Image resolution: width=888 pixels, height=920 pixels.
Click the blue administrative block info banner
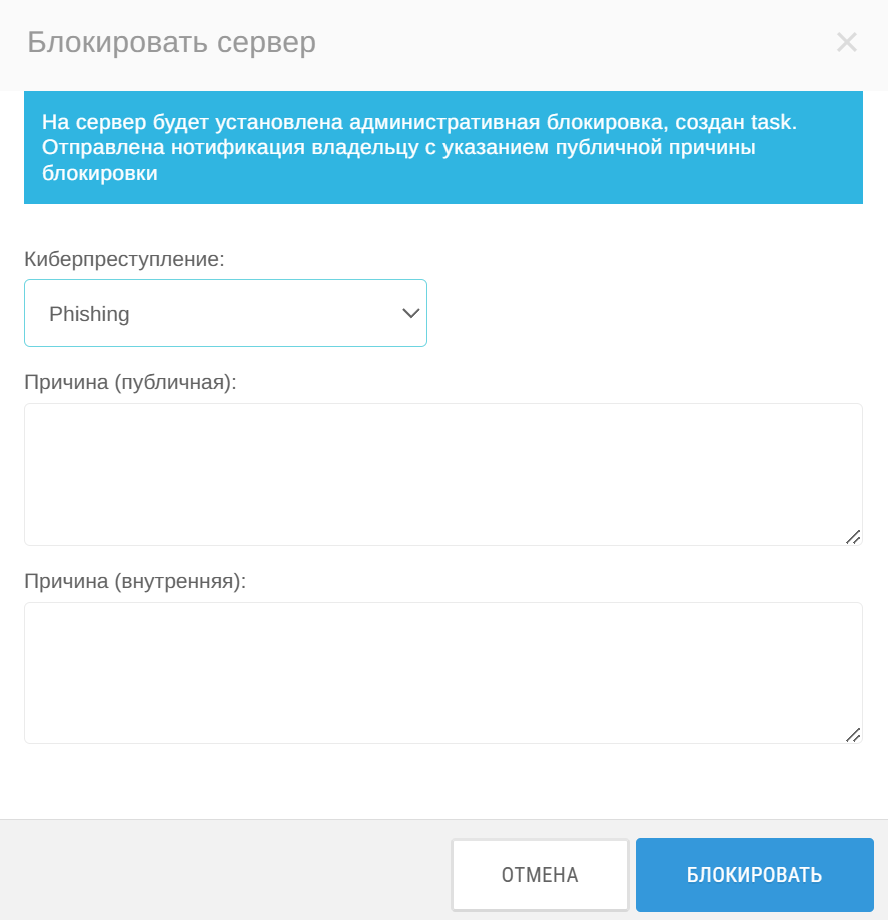pyautogui.click(x=443, y=147)
